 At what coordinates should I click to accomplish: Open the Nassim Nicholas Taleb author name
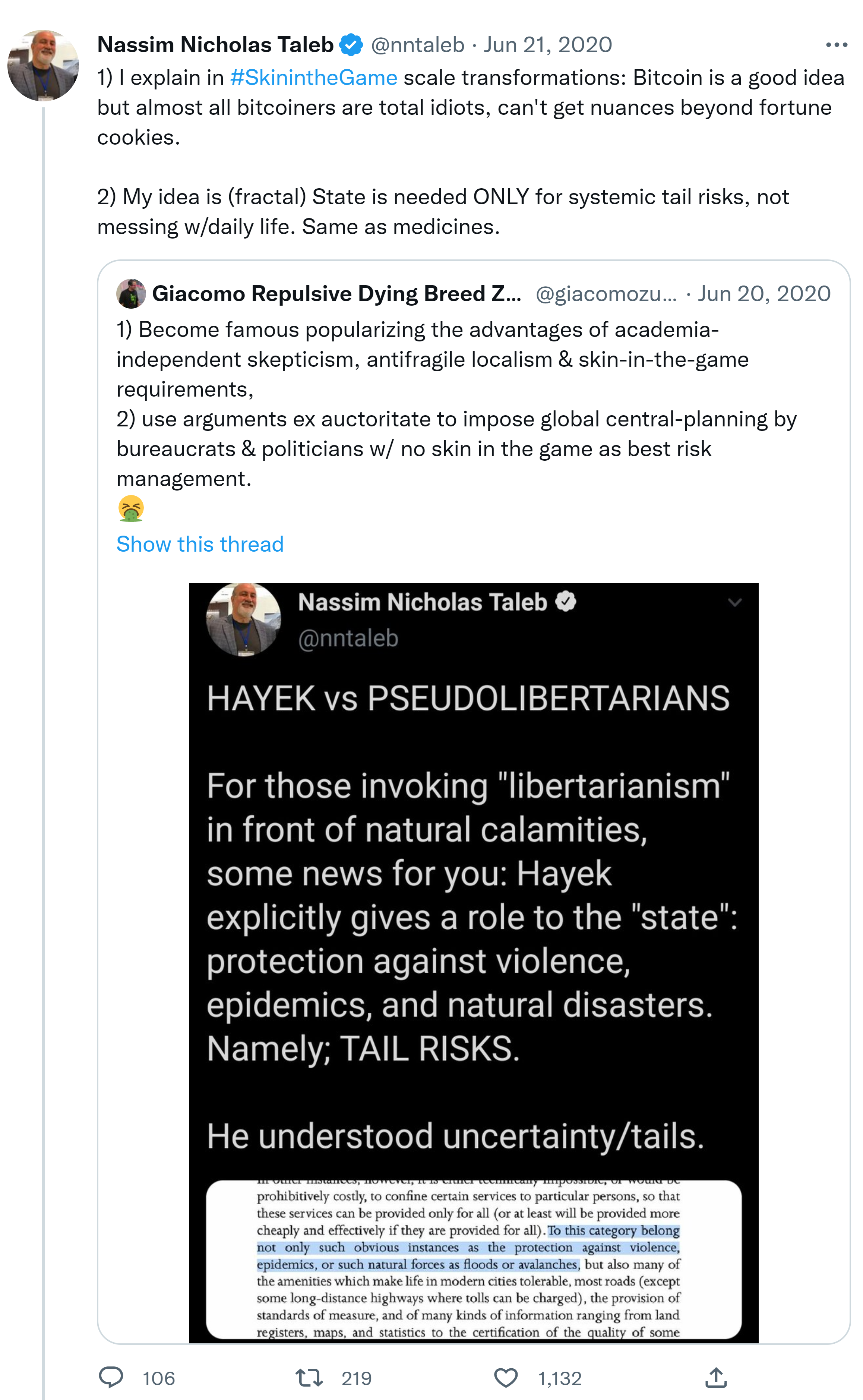215,45
